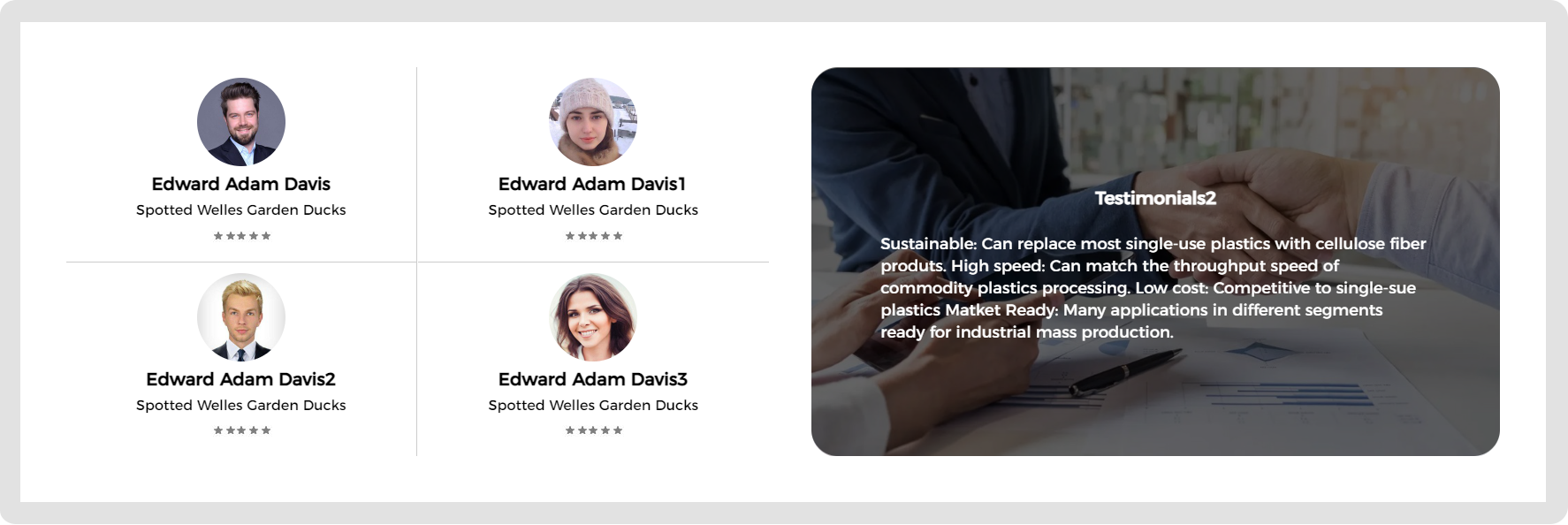This screenshot has height=525, width=1568.
Task: Click star rating under Edward Adam Davis
Action: (x=241, y=236)
